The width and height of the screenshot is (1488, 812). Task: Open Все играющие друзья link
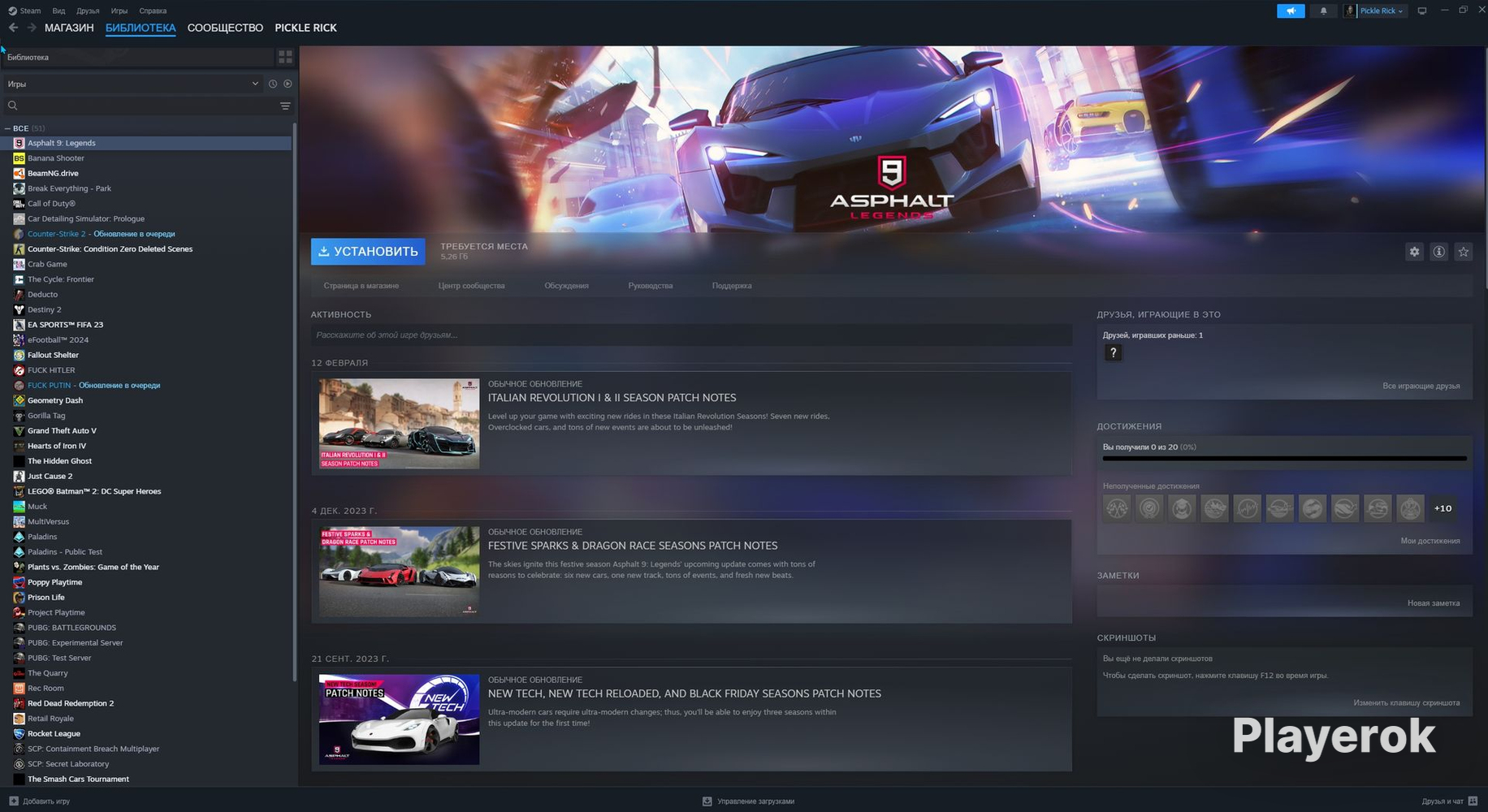(x=1421, y=386)
